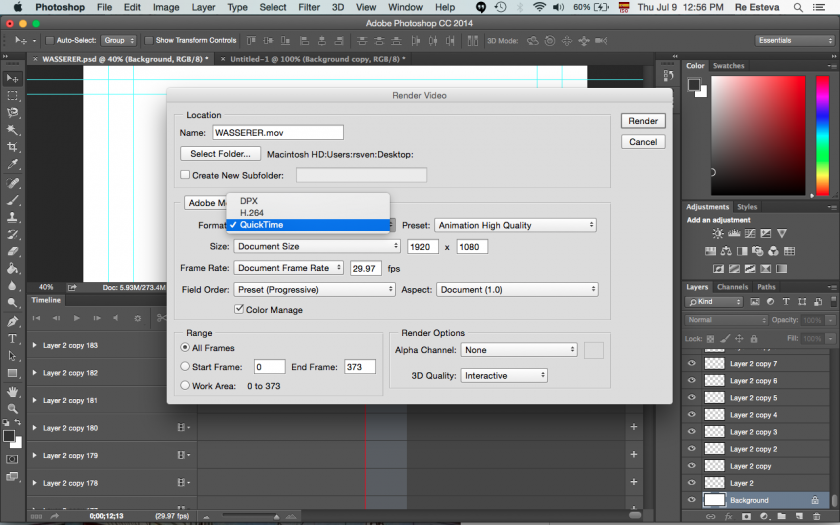Add a Levels adjustment
The height and width of the screenshot is (525, 840).
point(734,234)
